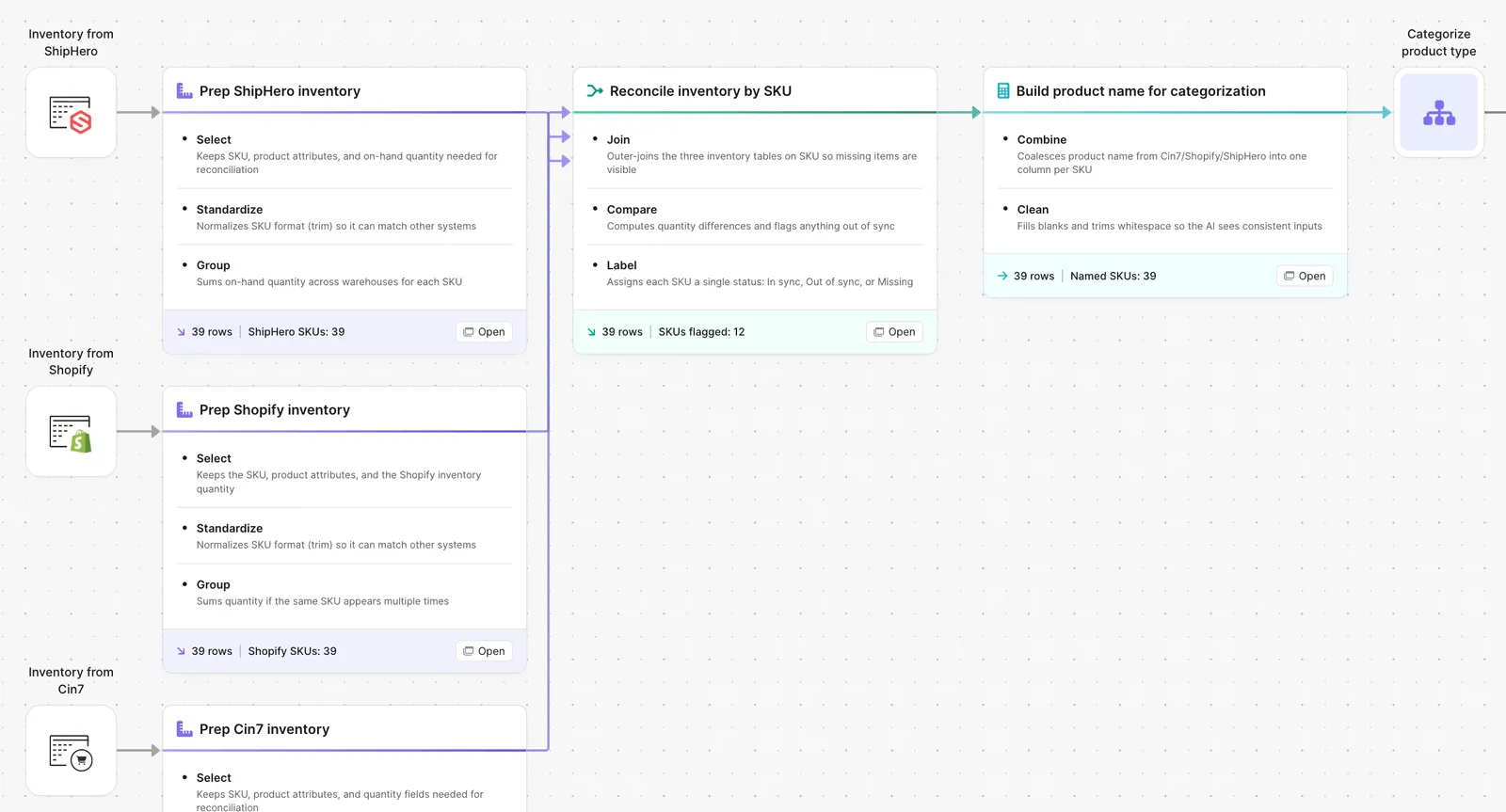The width and height of the screenshot is (1506, 812).
Task: Click 39 rows in the Reconcile card footer
Action: 622,332
